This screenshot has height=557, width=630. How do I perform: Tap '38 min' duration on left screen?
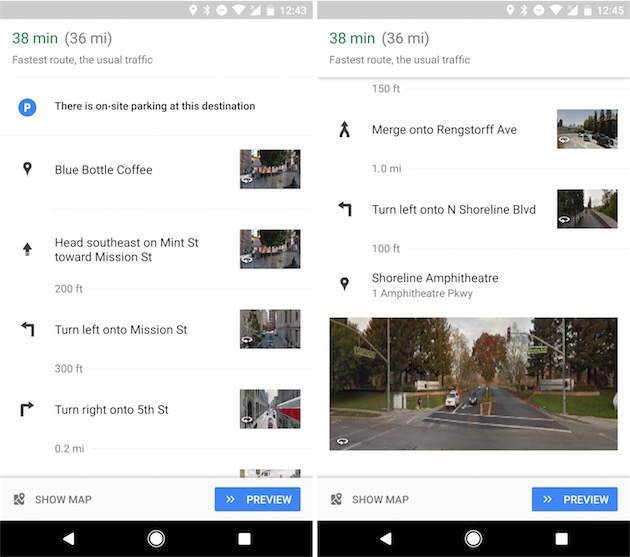35,38
